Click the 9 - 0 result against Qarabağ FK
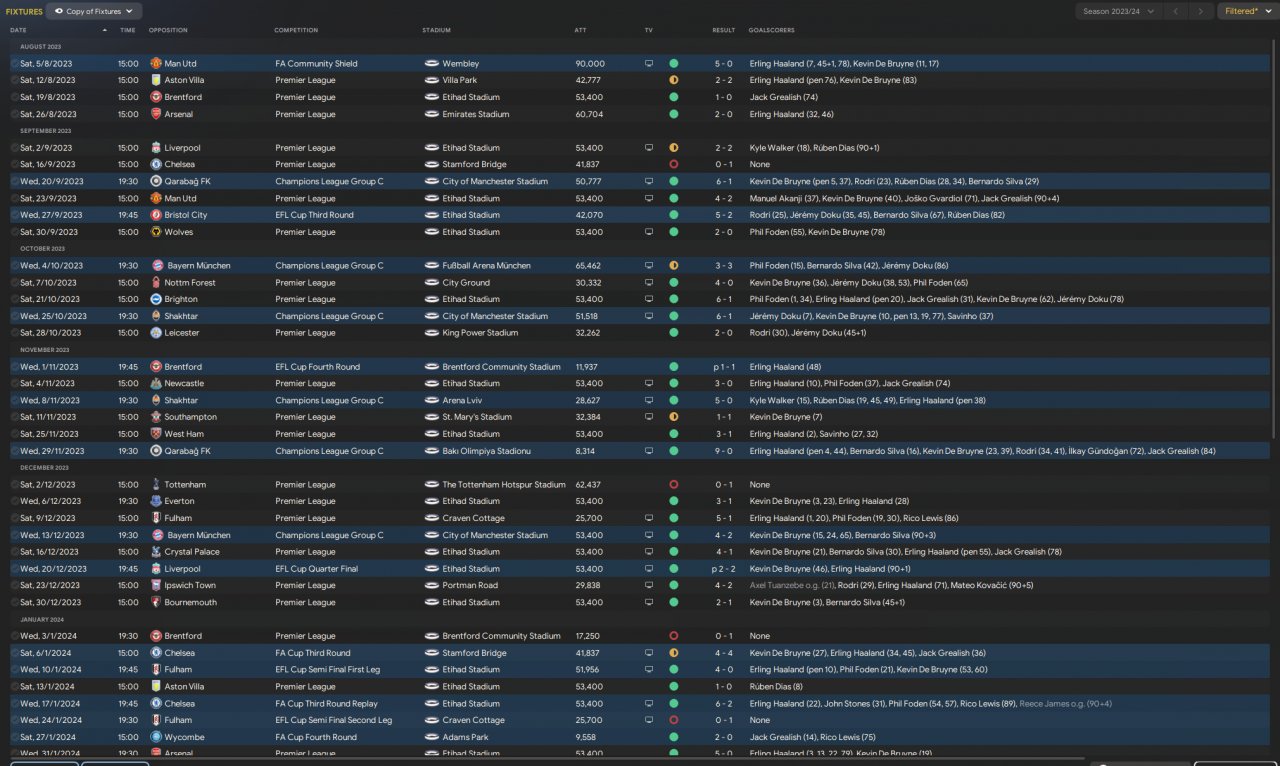This screenshot has height=766, width=1280. [x=723, y=451]
